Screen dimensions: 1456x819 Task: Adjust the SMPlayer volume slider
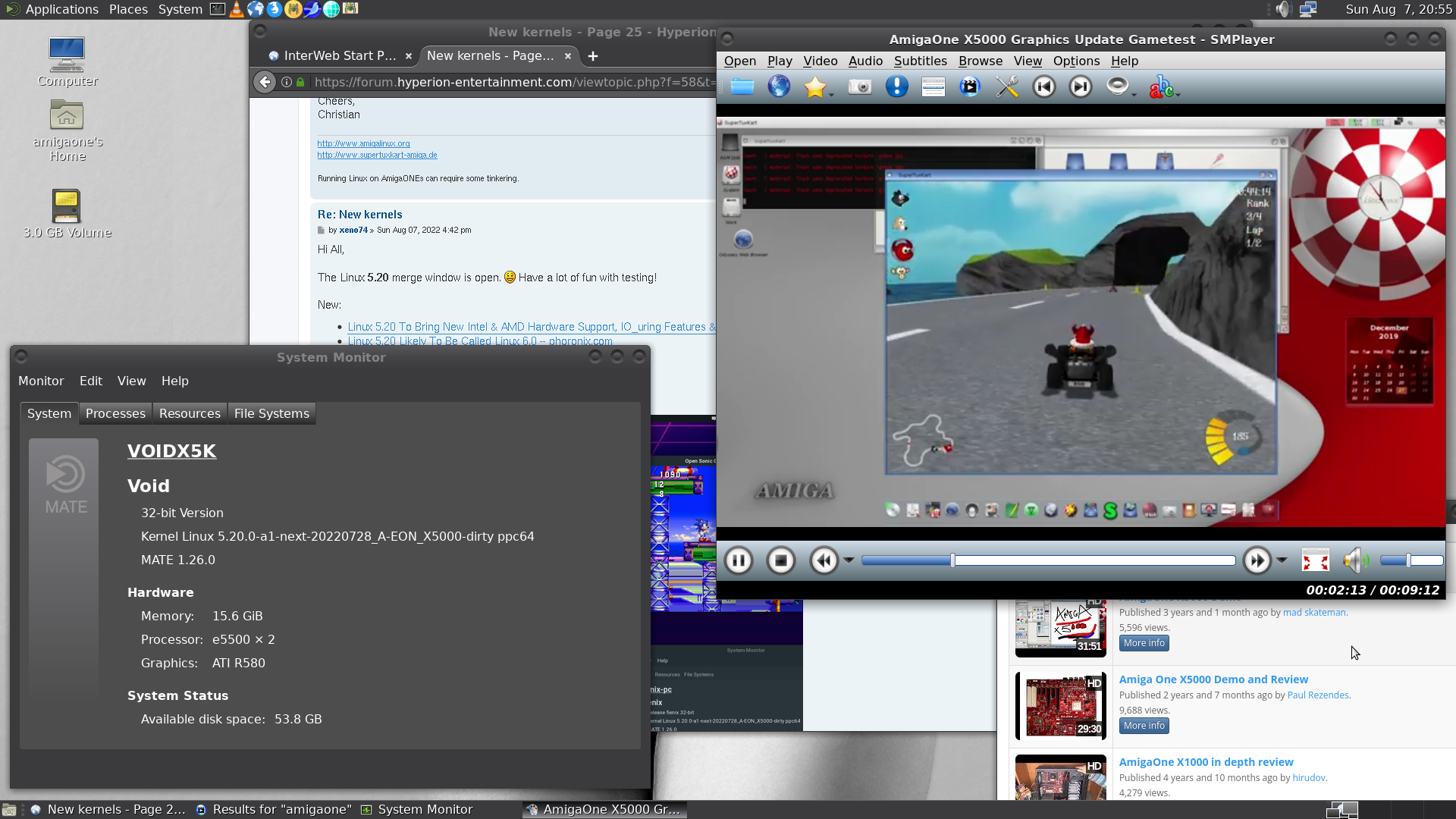pyautogui.click(x=1411, y=560)
